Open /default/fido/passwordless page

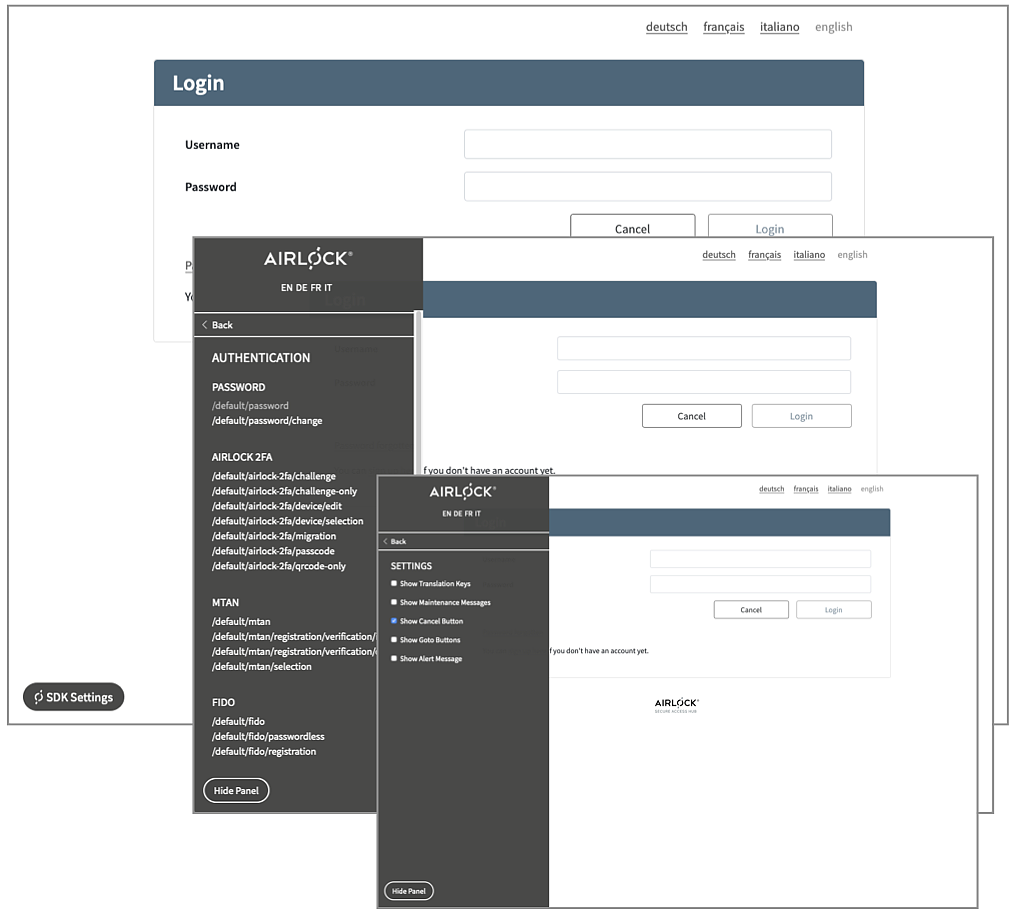[268, 736]
